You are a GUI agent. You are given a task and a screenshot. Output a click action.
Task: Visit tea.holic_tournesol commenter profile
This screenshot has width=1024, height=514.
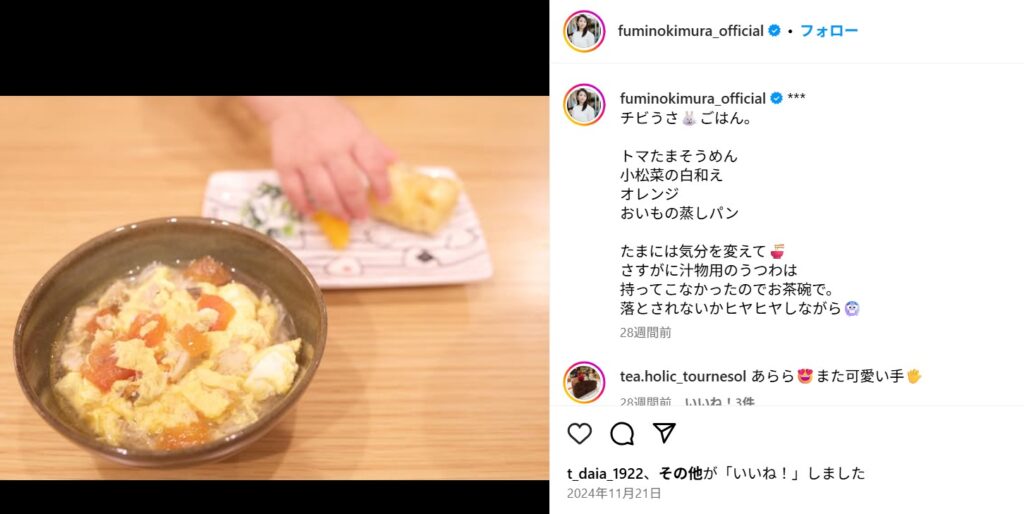pos(682,376)
